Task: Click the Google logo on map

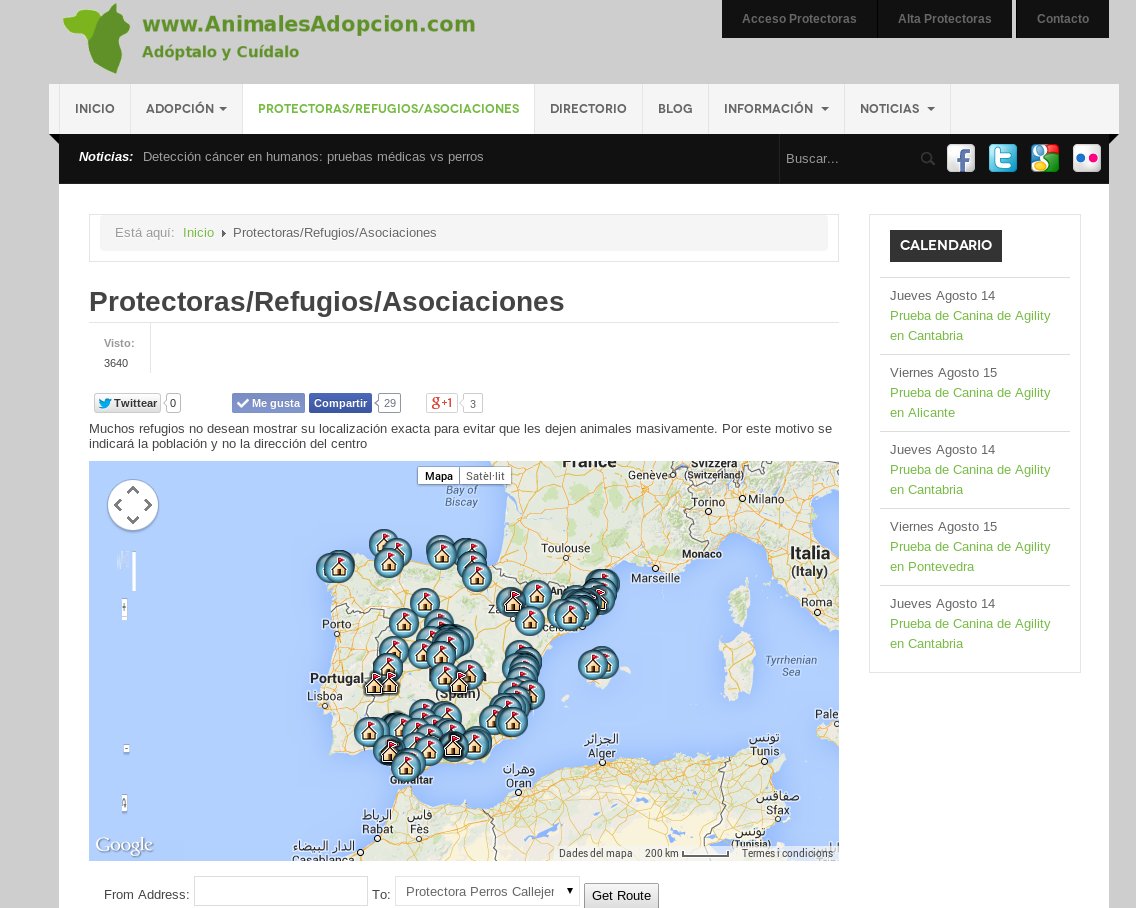Action: click(x=125, y=845)
